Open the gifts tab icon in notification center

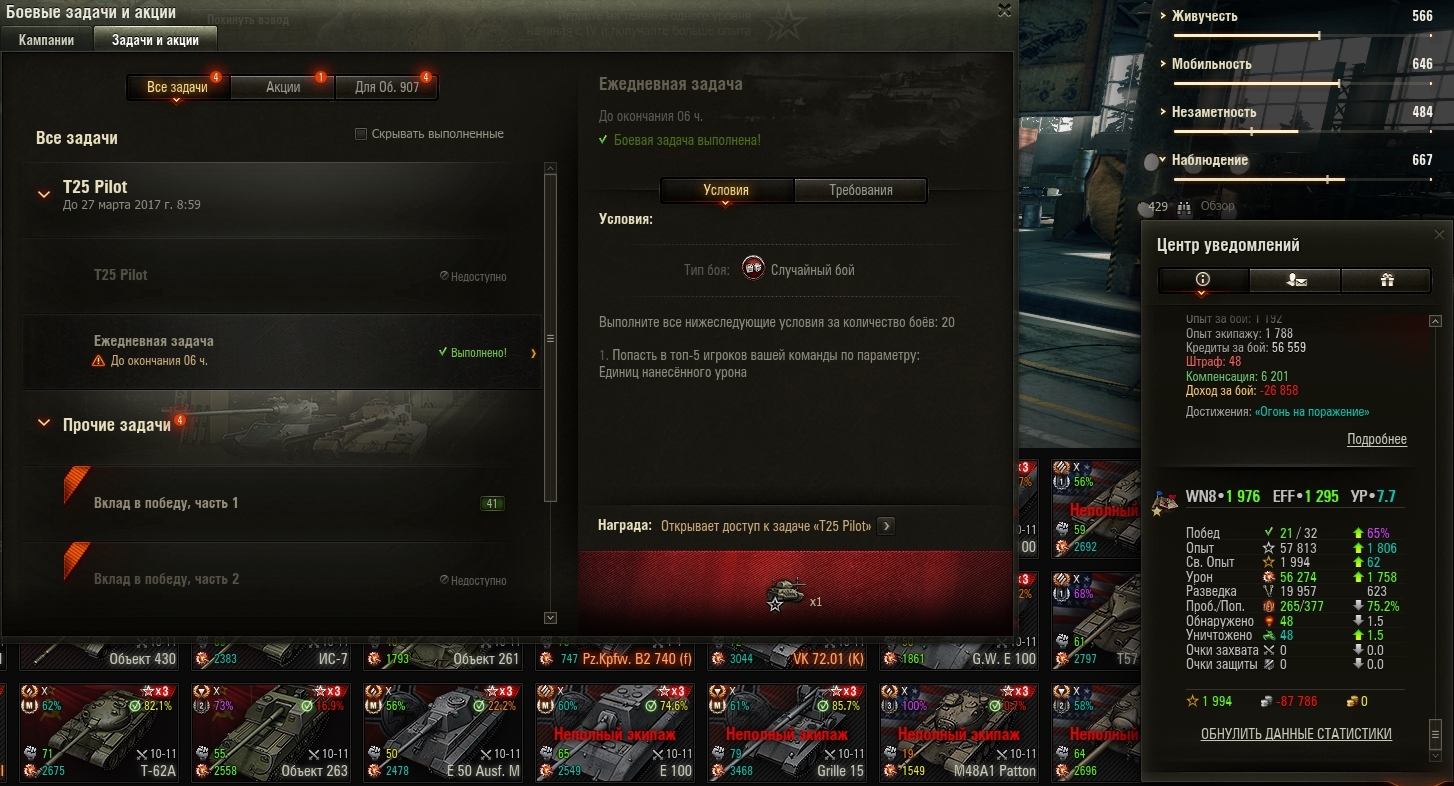point(1387,281)
